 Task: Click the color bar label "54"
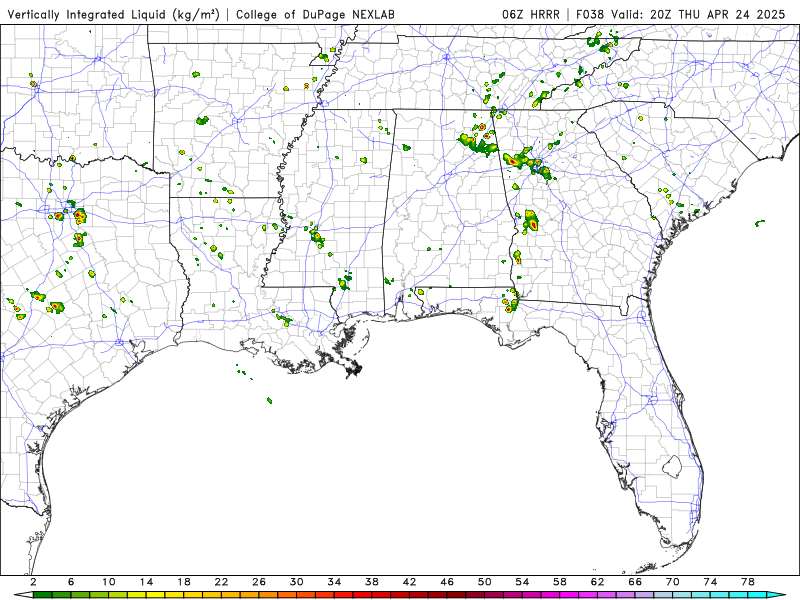(522, 582)
